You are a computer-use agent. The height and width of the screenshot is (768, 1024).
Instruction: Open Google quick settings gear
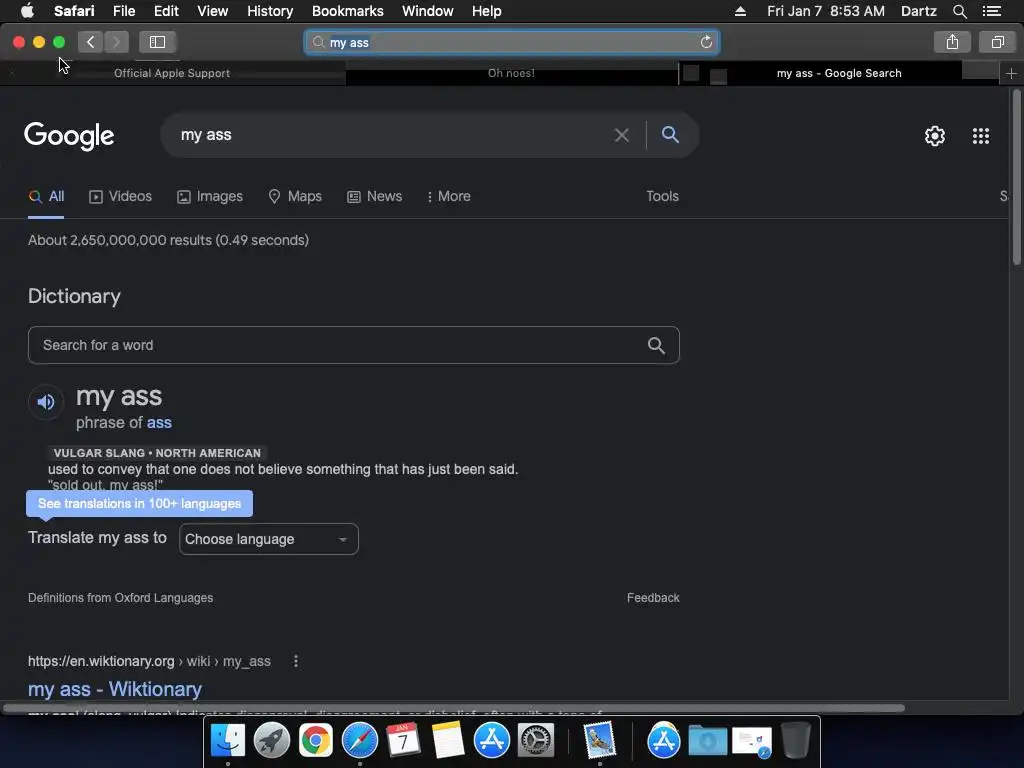pyautogui.click(x=935, y=136)
